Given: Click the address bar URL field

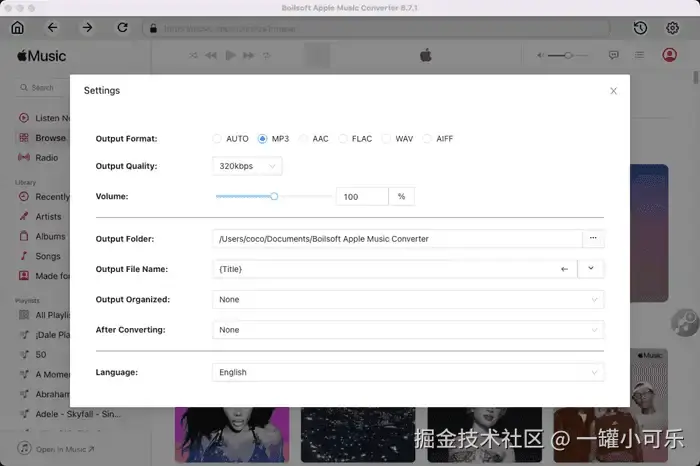Looking at the screenshot, I should [x=376, y=29].
